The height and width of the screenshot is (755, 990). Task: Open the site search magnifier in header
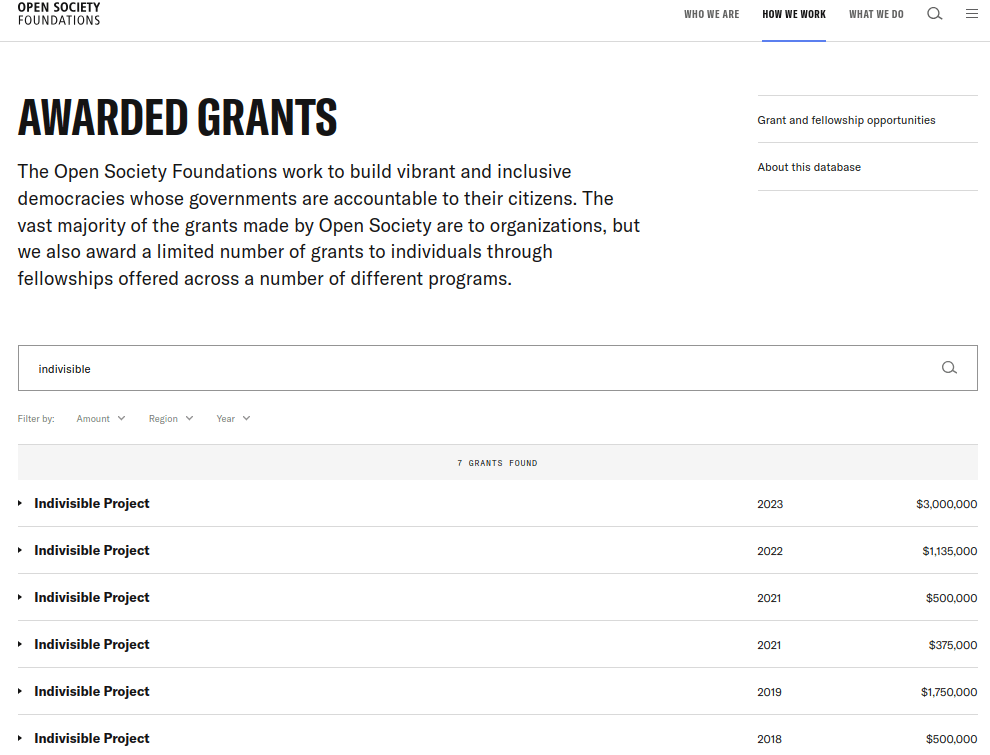tap(934, 14)
